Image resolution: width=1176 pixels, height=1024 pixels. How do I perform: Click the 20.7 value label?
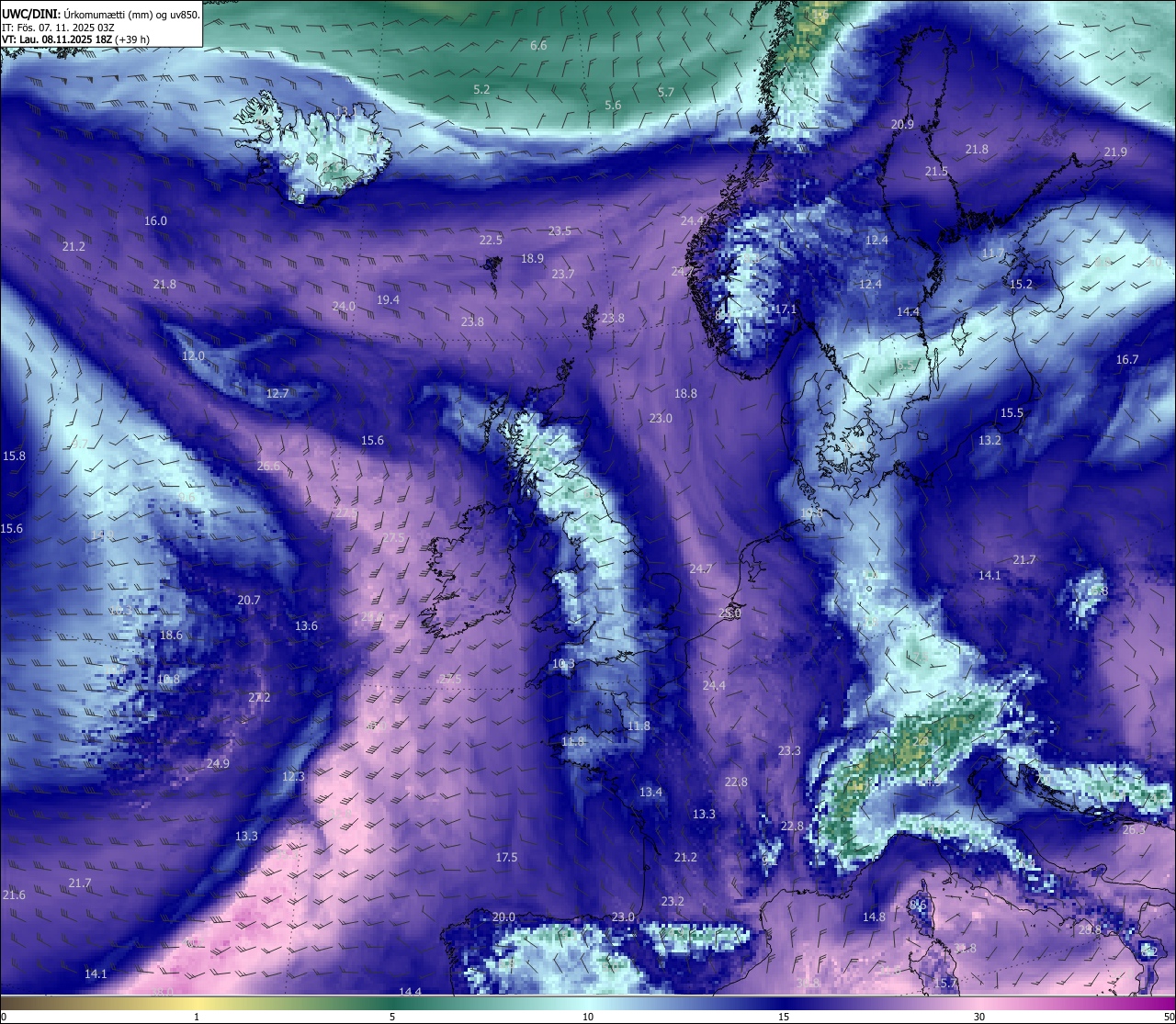click(249, 601)
